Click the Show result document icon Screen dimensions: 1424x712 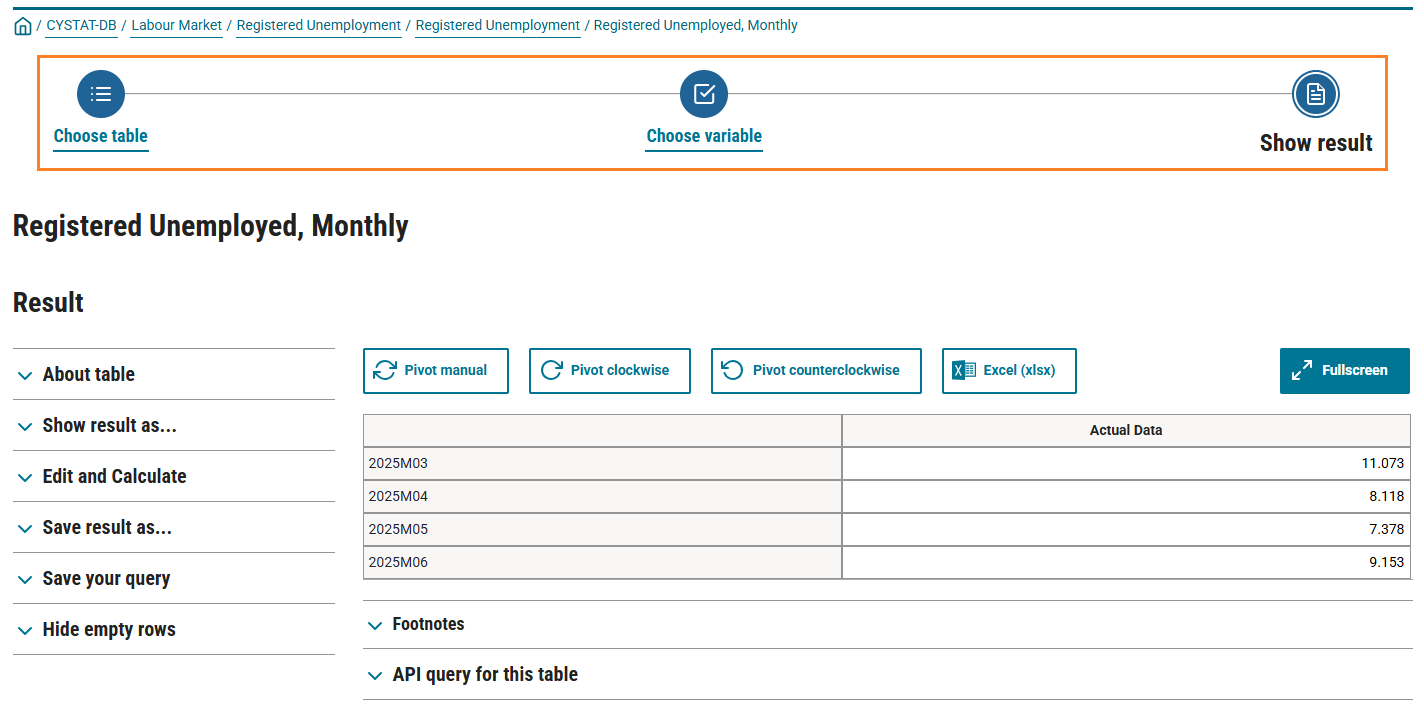[1315, 94]
